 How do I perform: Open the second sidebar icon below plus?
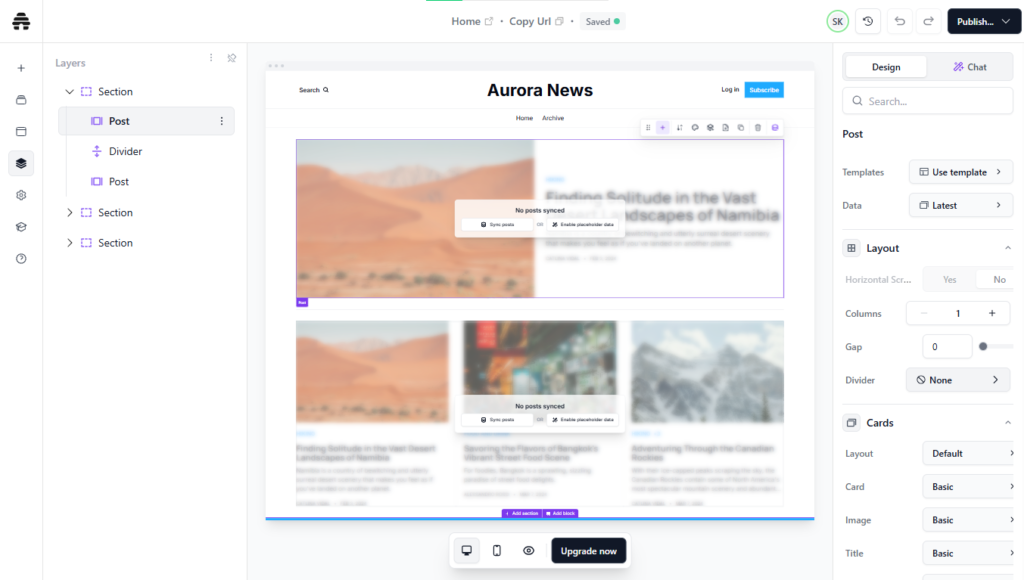21,100
